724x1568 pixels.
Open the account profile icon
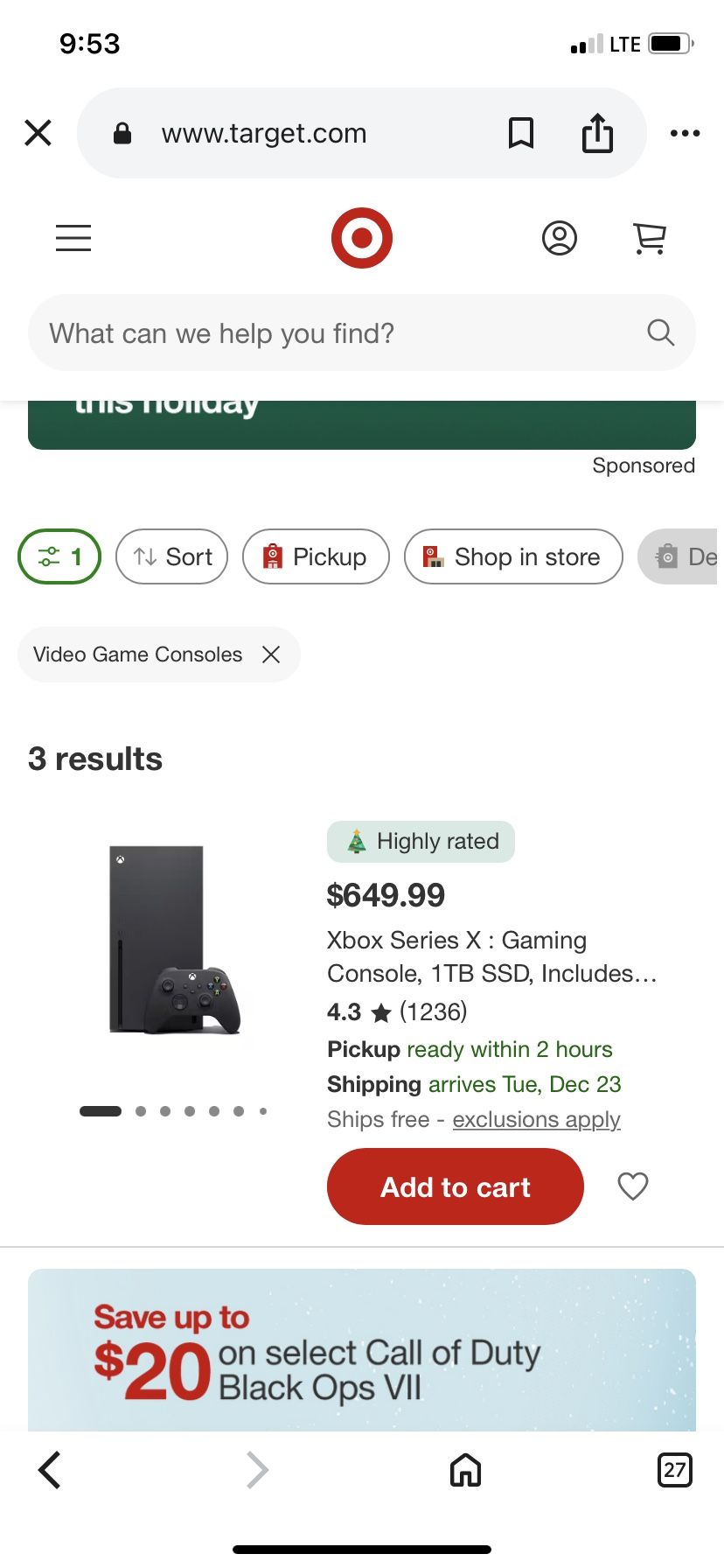click(560, 238)
